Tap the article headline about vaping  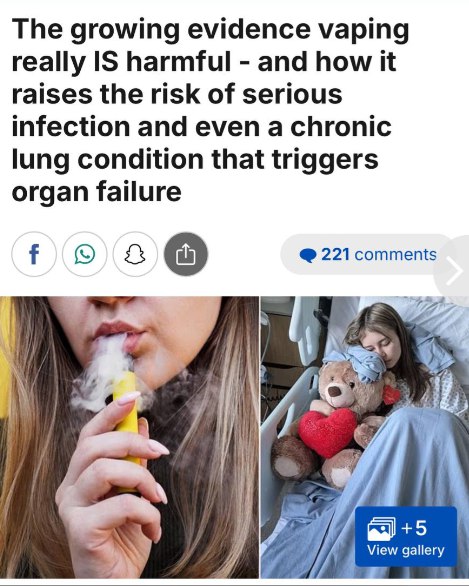click(210, 110)
